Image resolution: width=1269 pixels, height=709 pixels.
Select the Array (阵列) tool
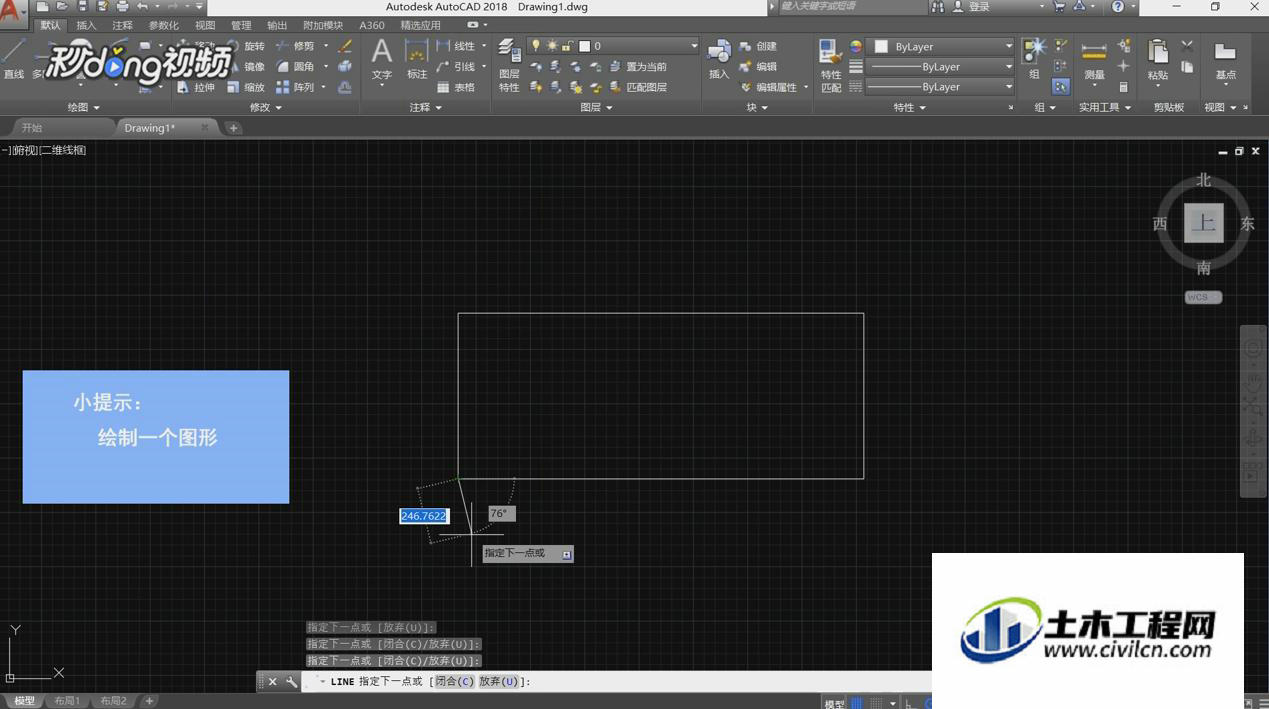pyautogui.click(x=296, y=88)
